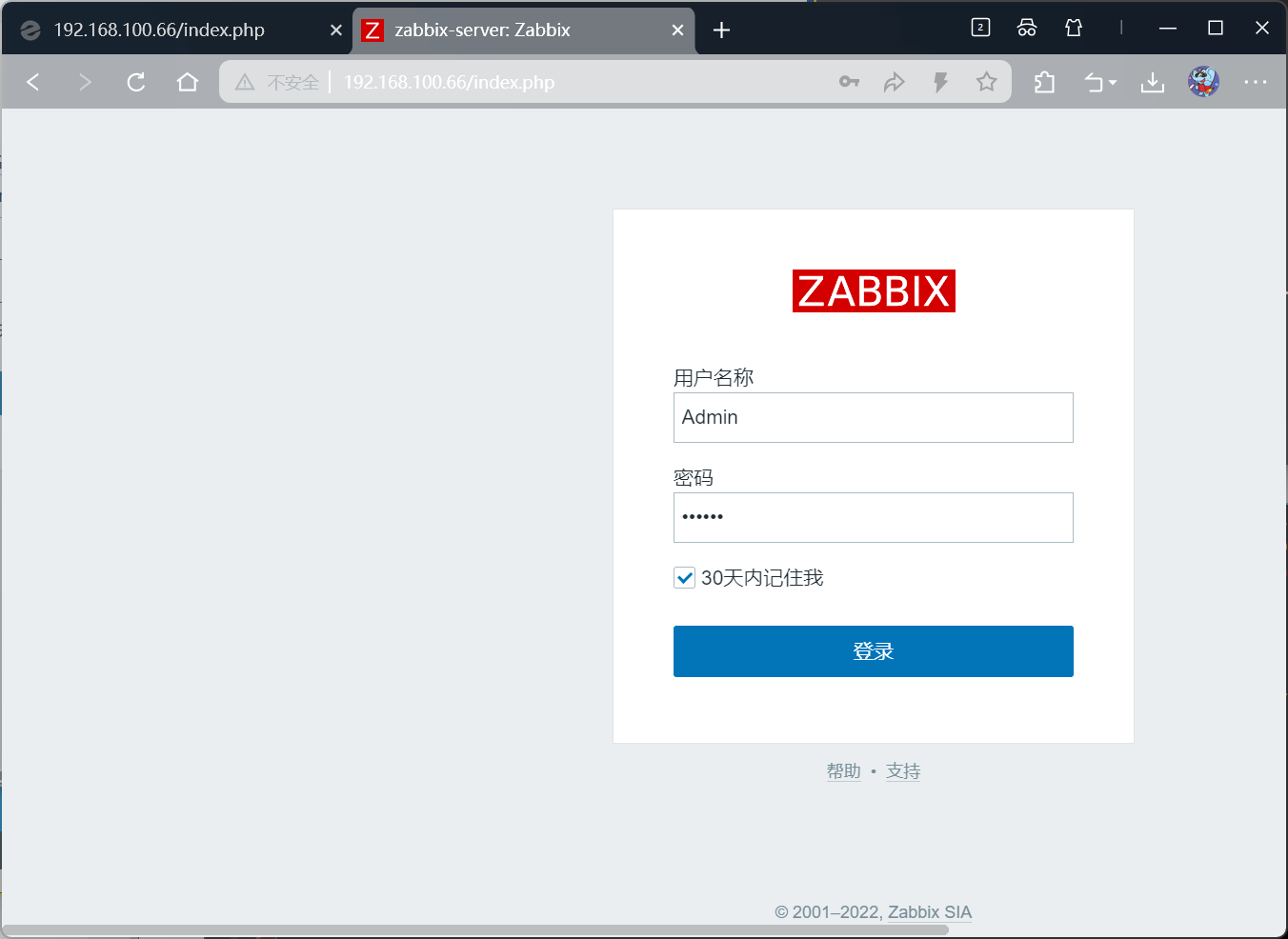This screenshot has height=939, width=1288.
Task: Open the browser profile avatar
Action: [1204, 82]
